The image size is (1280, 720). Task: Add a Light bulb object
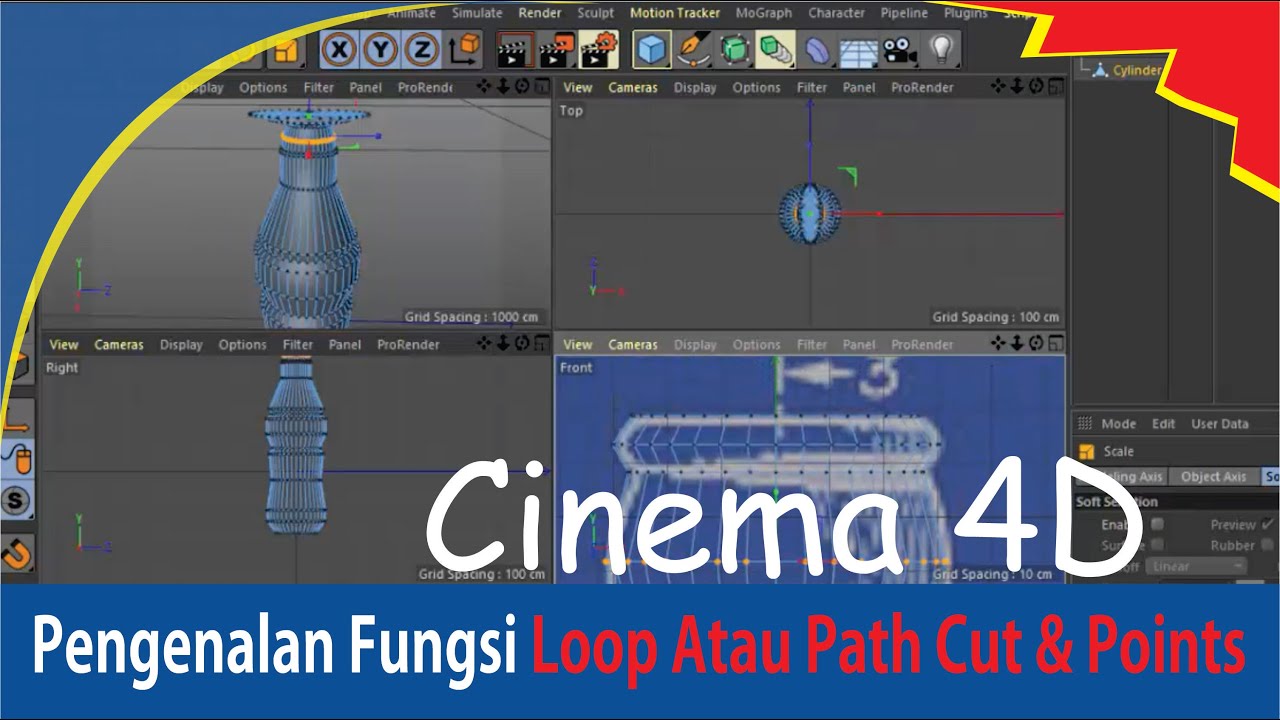(x=941, y=49)
